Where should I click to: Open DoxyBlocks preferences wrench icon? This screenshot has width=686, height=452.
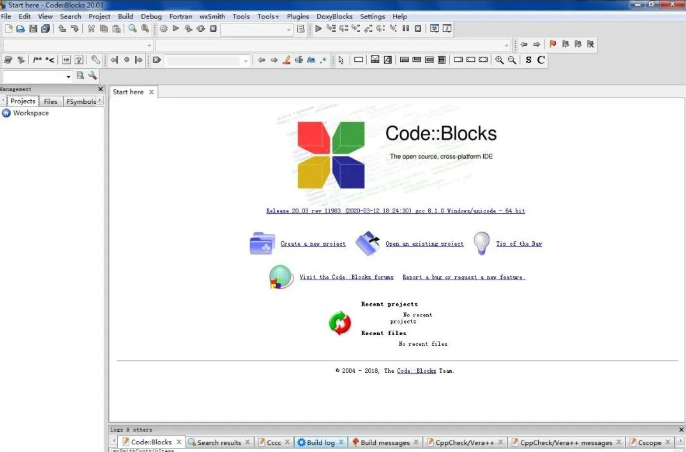[x=95, y=60]
